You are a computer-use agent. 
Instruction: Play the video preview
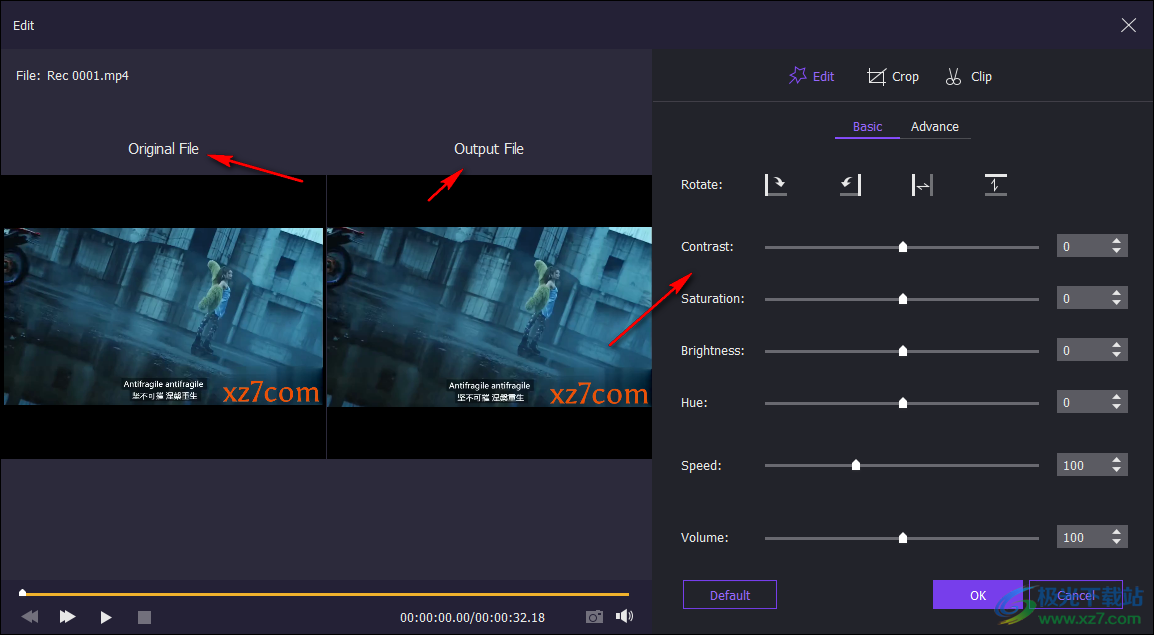[106, 617]
